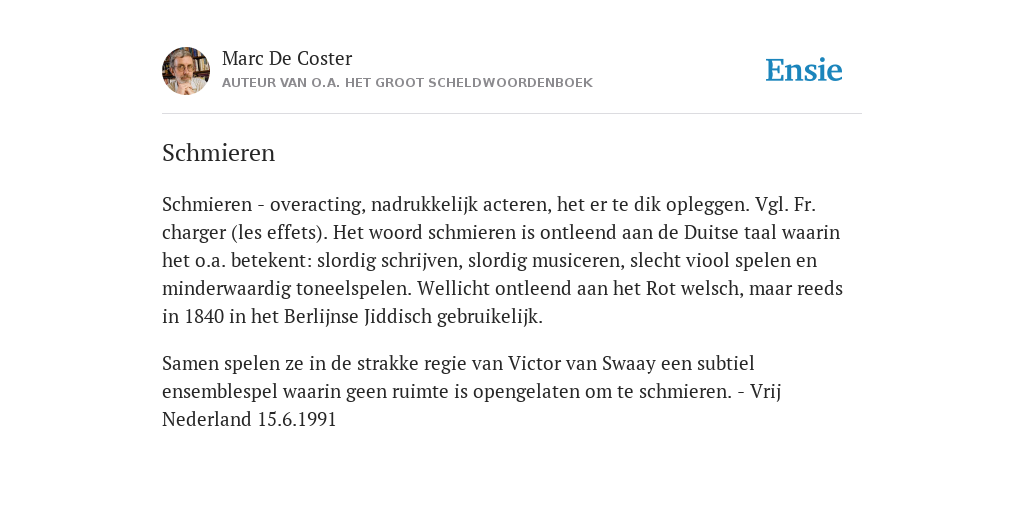Click the Vrij Nederland quotation paragraph
Viewport: 1024px width, 512px height.
click(472, 391)
